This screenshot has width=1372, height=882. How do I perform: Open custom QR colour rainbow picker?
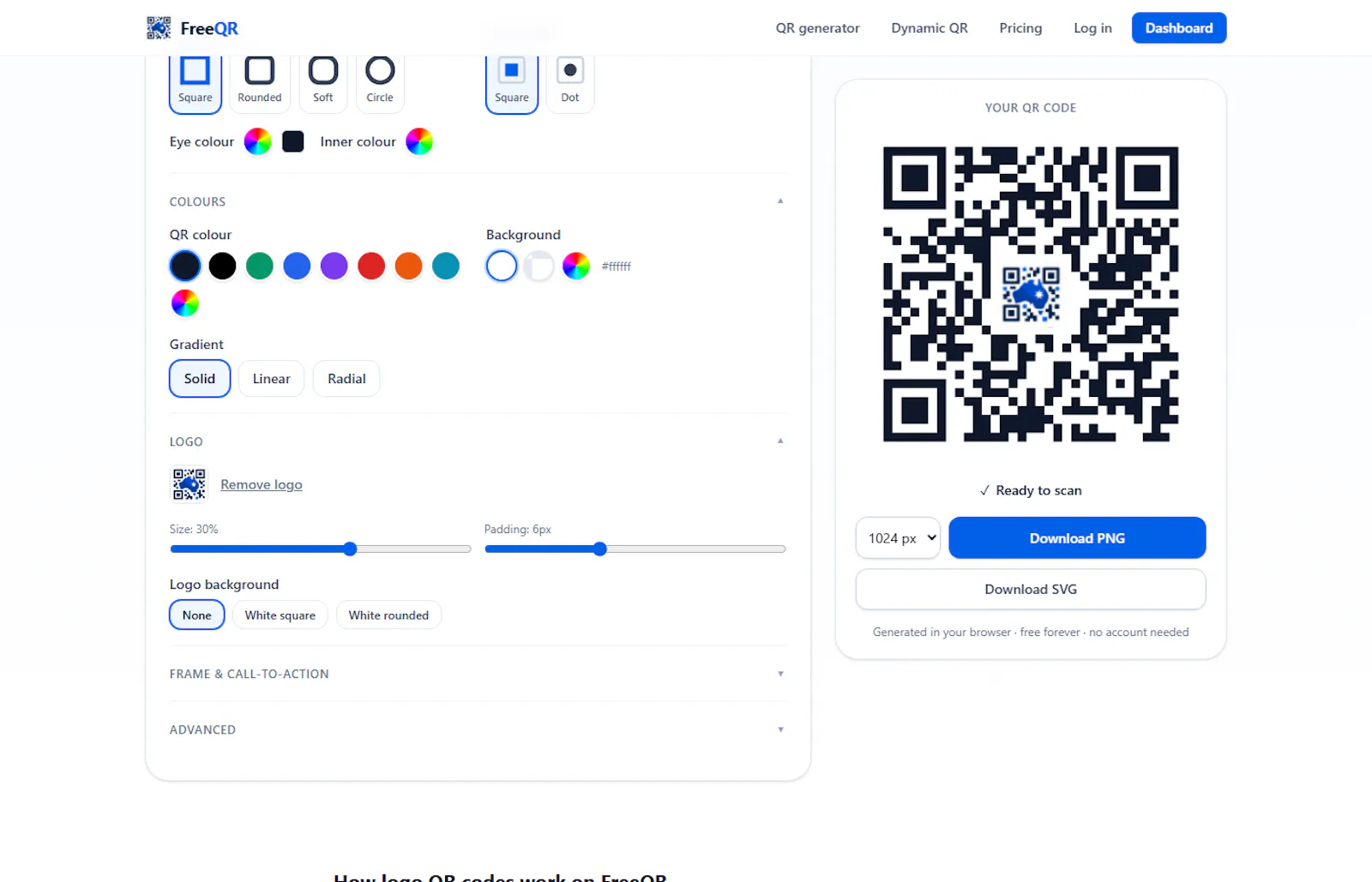click(185, 303)
